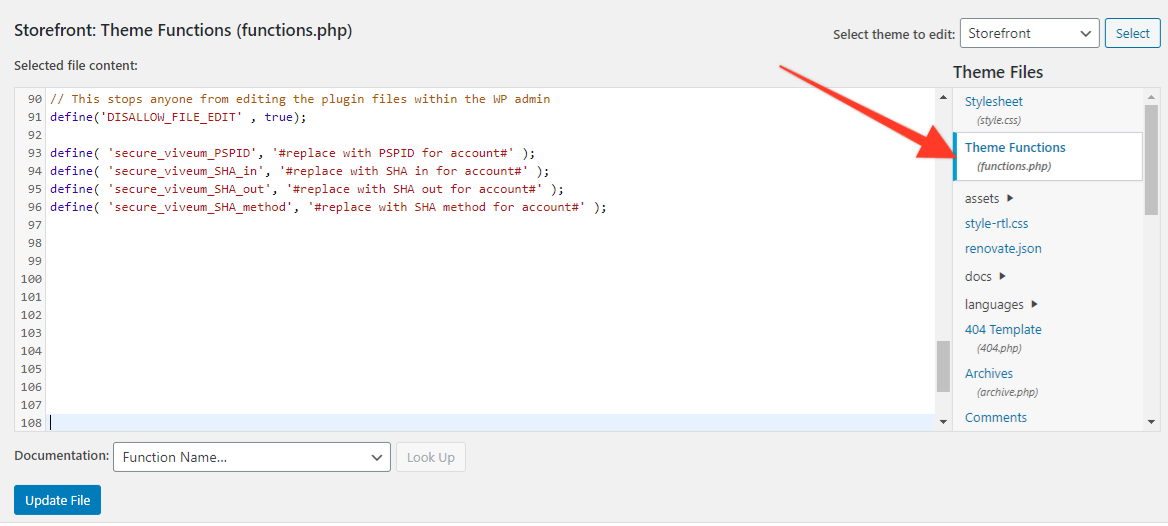Open style-rtl.css file

click(997, 224)
